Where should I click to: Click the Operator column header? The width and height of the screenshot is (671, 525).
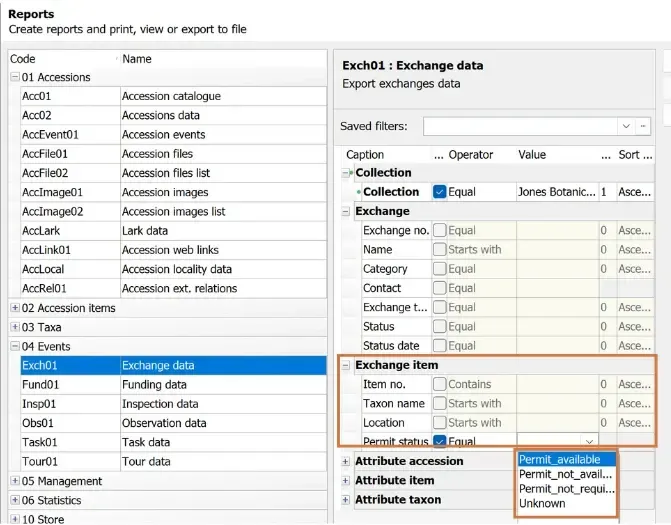[471, 155]
